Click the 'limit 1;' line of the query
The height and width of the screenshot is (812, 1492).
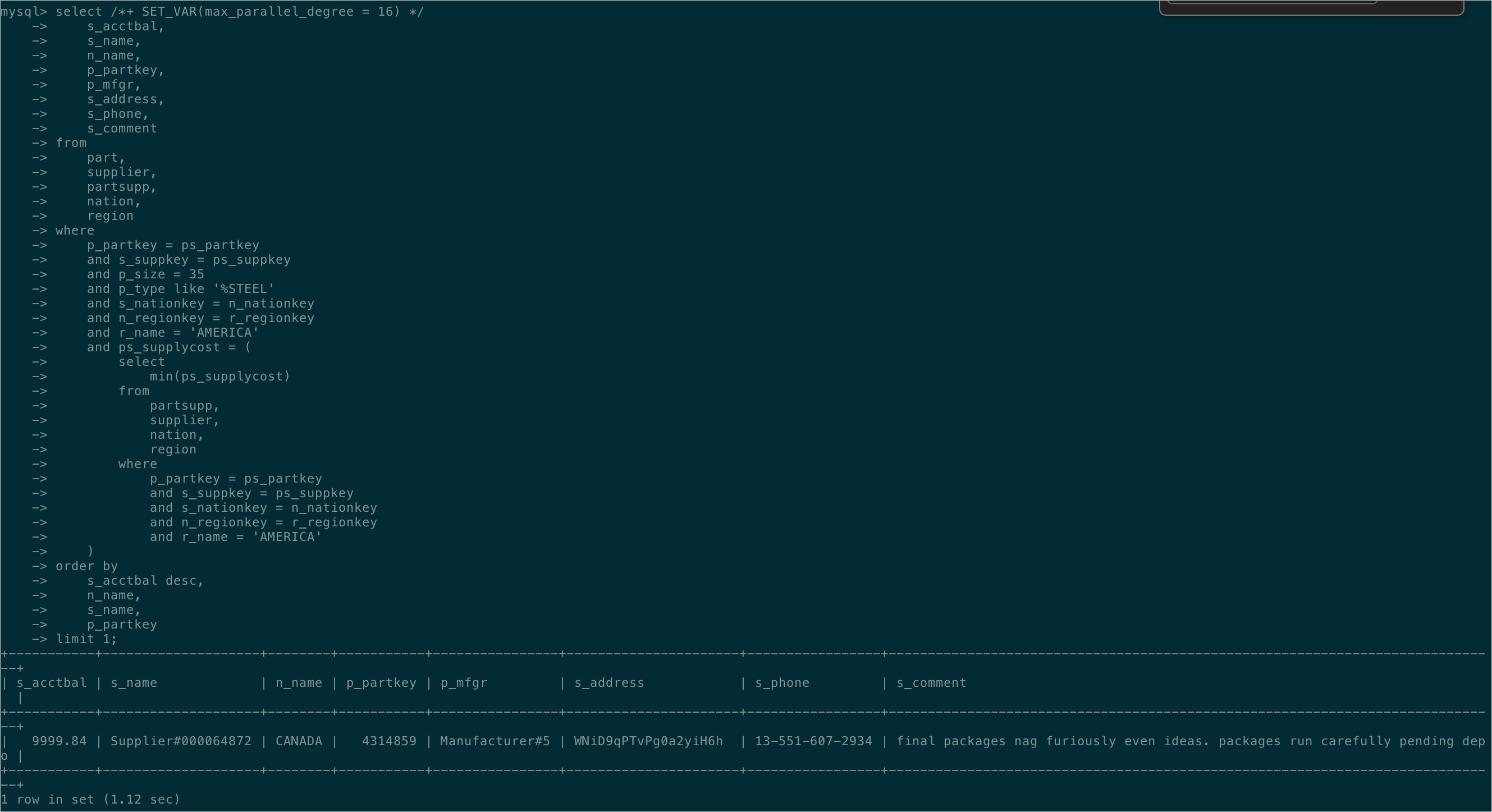coord(86,639)
